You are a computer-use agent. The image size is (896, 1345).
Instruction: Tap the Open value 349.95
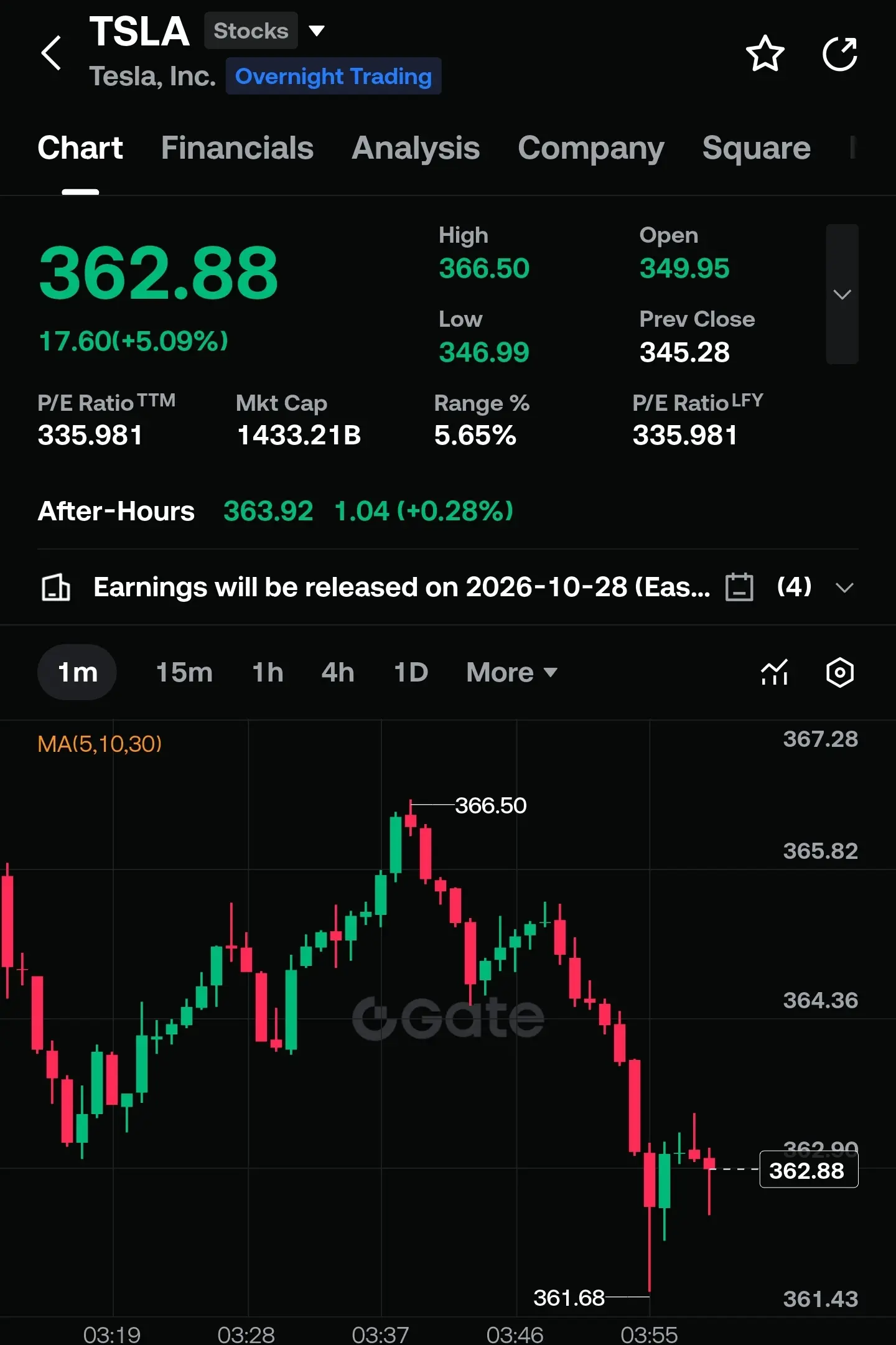(x=684, y=268)
